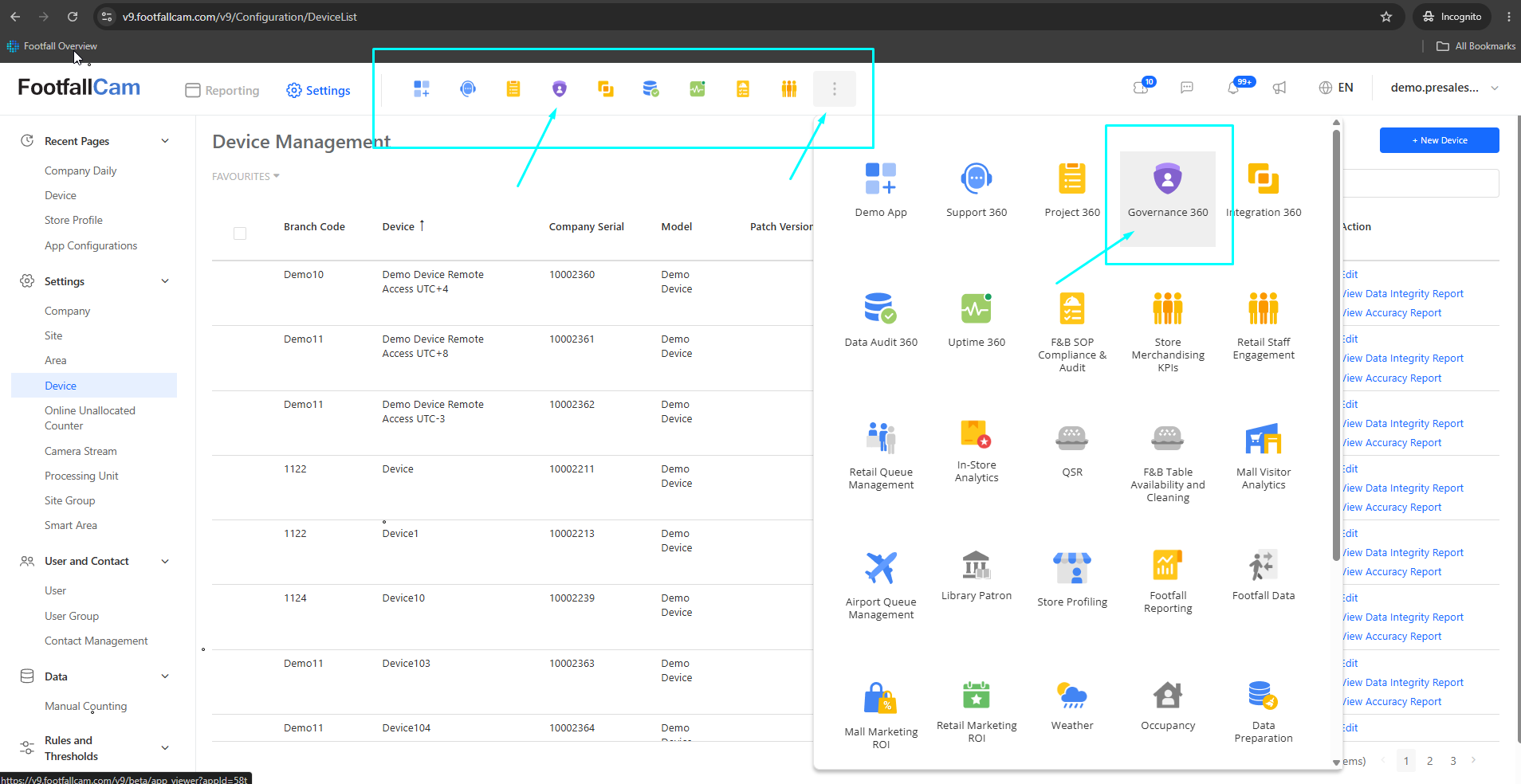This screenshot has height=784, width=1521.
Task: Open Retail Queue Management app
Action: click(x=881, y=456)
